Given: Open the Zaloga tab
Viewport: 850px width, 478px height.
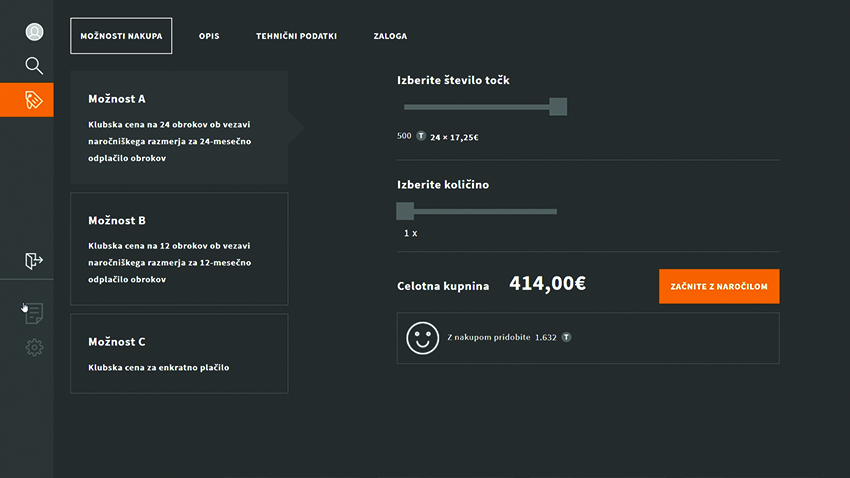Looking at the screenshot, I should coord(391,36).
